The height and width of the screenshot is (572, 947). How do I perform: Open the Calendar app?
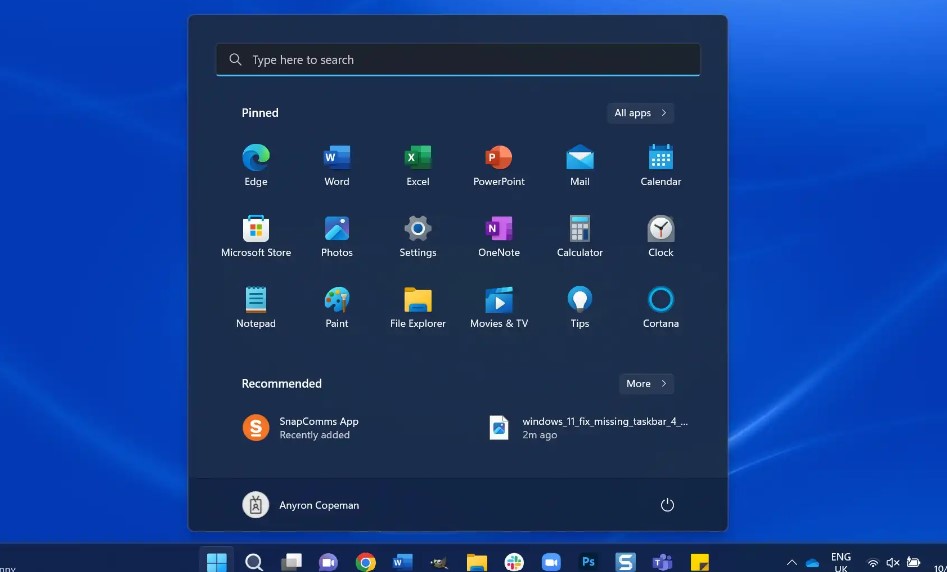tap(660, 165)
